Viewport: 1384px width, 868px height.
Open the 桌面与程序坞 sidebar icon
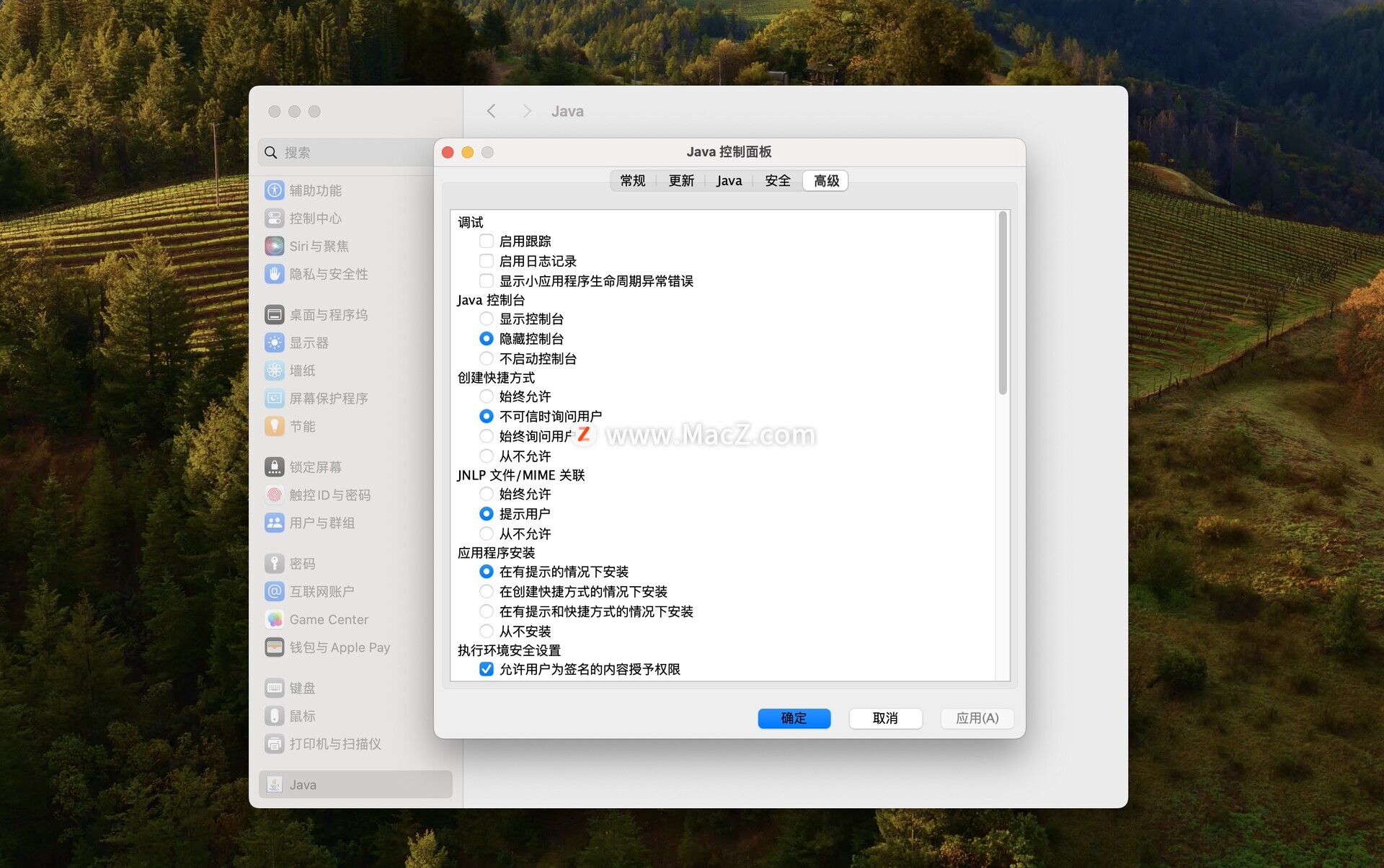tap(274, 314)
